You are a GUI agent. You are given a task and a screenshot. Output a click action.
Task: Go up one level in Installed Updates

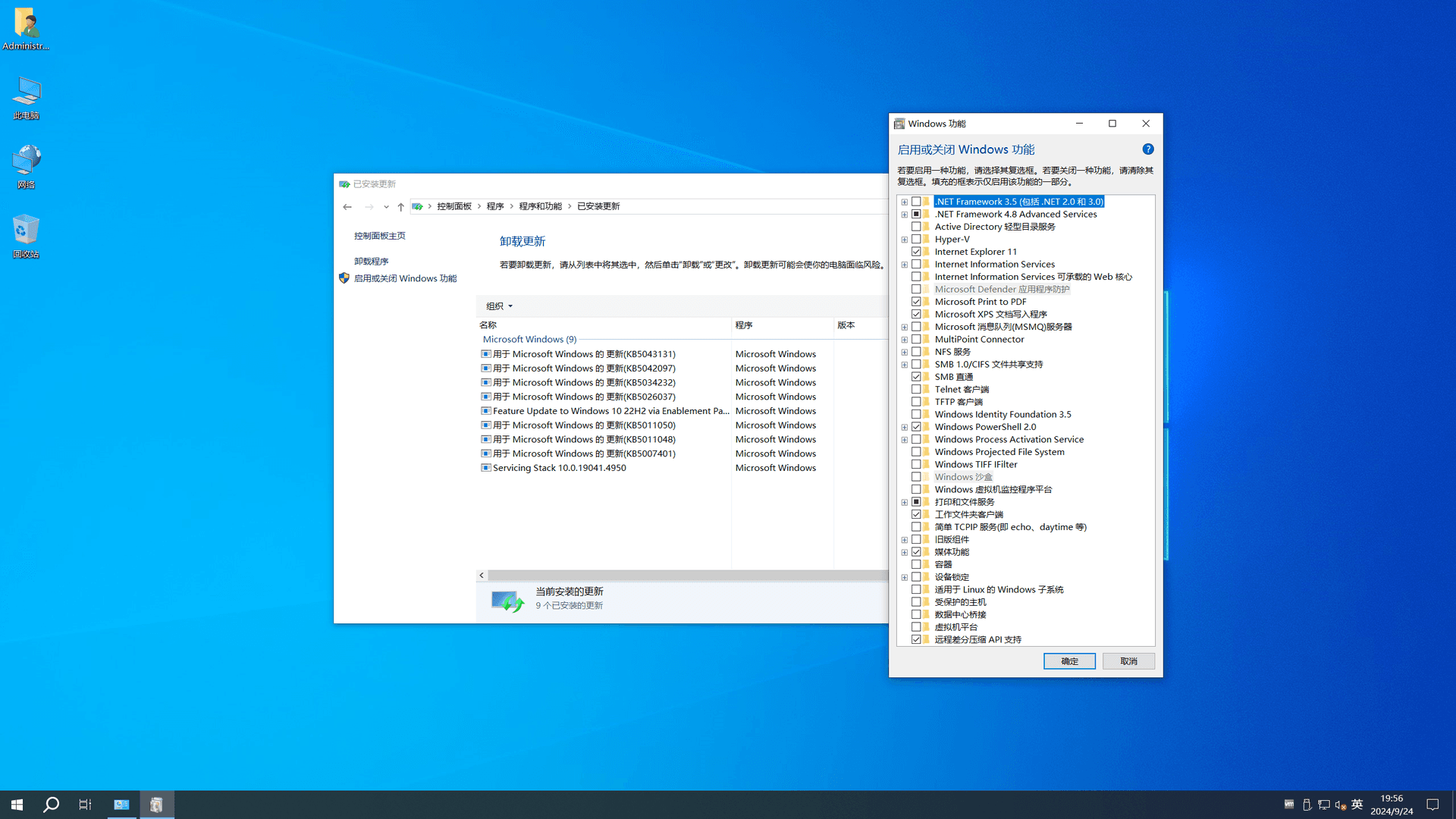(400, 206)
